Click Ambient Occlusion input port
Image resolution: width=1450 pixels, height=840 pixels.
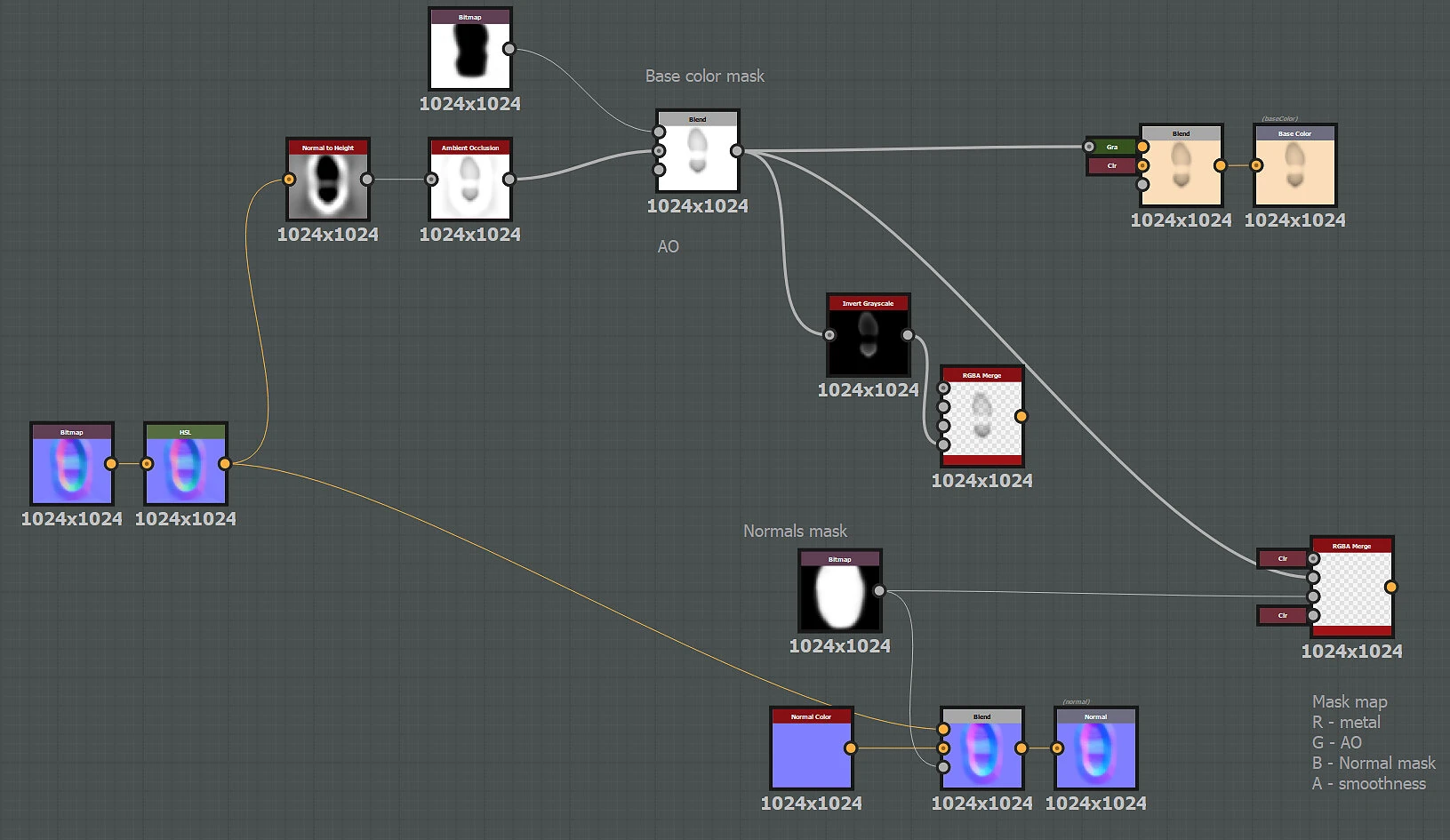tap(431, 180)
